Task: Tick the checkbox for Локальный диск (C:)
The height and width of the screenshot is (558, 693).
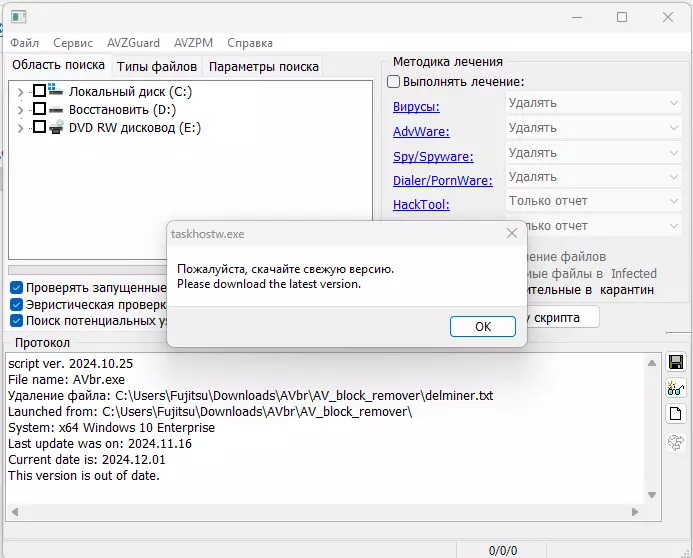Action: (40, 91)
